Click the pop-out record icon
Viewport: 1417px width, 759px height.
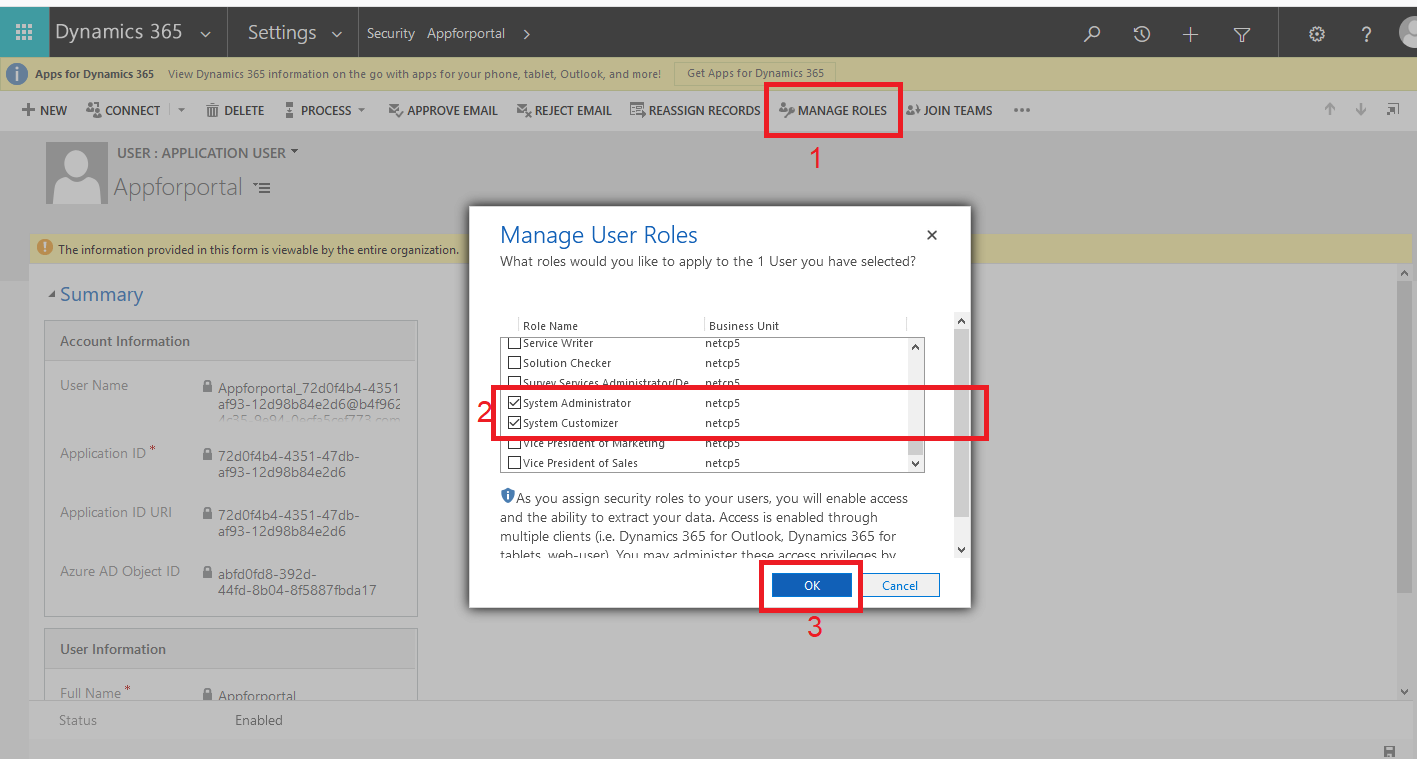(x=1392, y=110)
